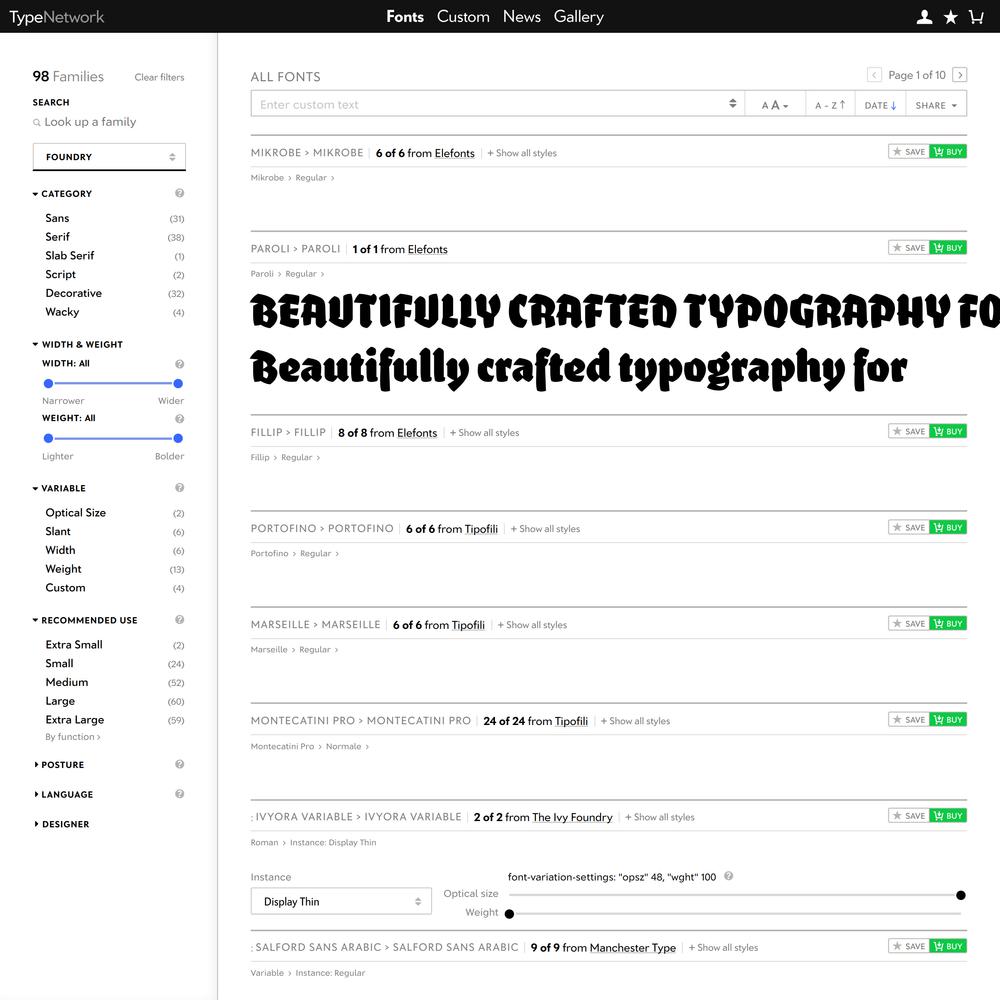Sort fonts A-Z
Image resolution: width=1000 pixels, height=1000 pixels.
click(x=830, y=105)
